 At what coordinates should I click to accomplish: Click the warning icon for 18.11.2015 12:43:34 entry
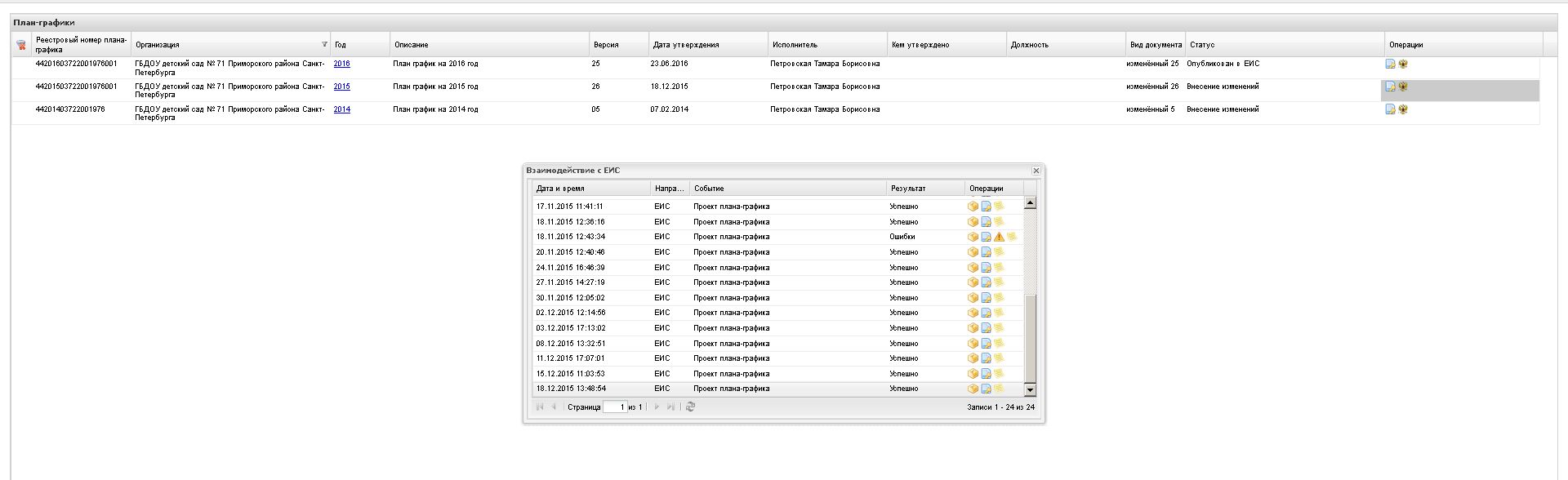(x=999, y=237)
